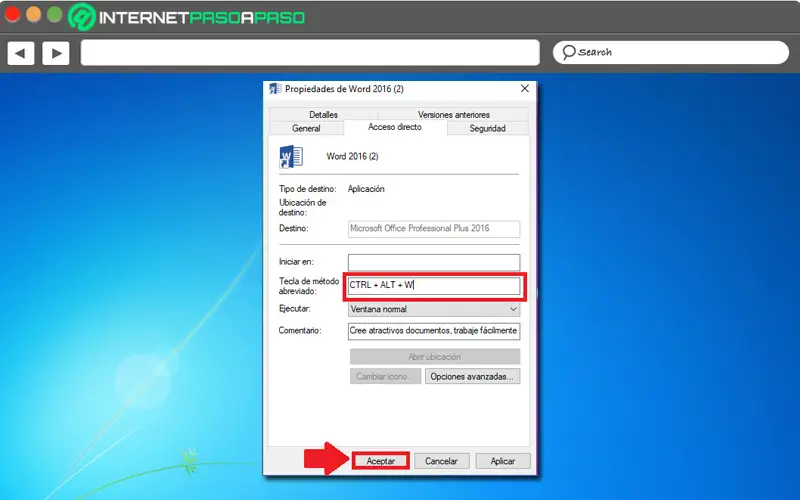The height and width of the screenshot is (500, 800).
Task: Click the green window control dot
Action: (x=55, y=15)
